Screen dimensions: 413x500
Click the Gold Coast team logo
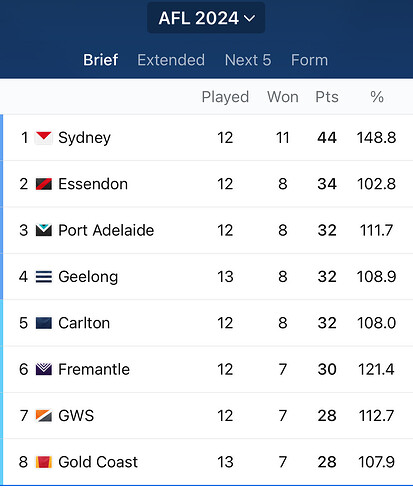[44, 462]
